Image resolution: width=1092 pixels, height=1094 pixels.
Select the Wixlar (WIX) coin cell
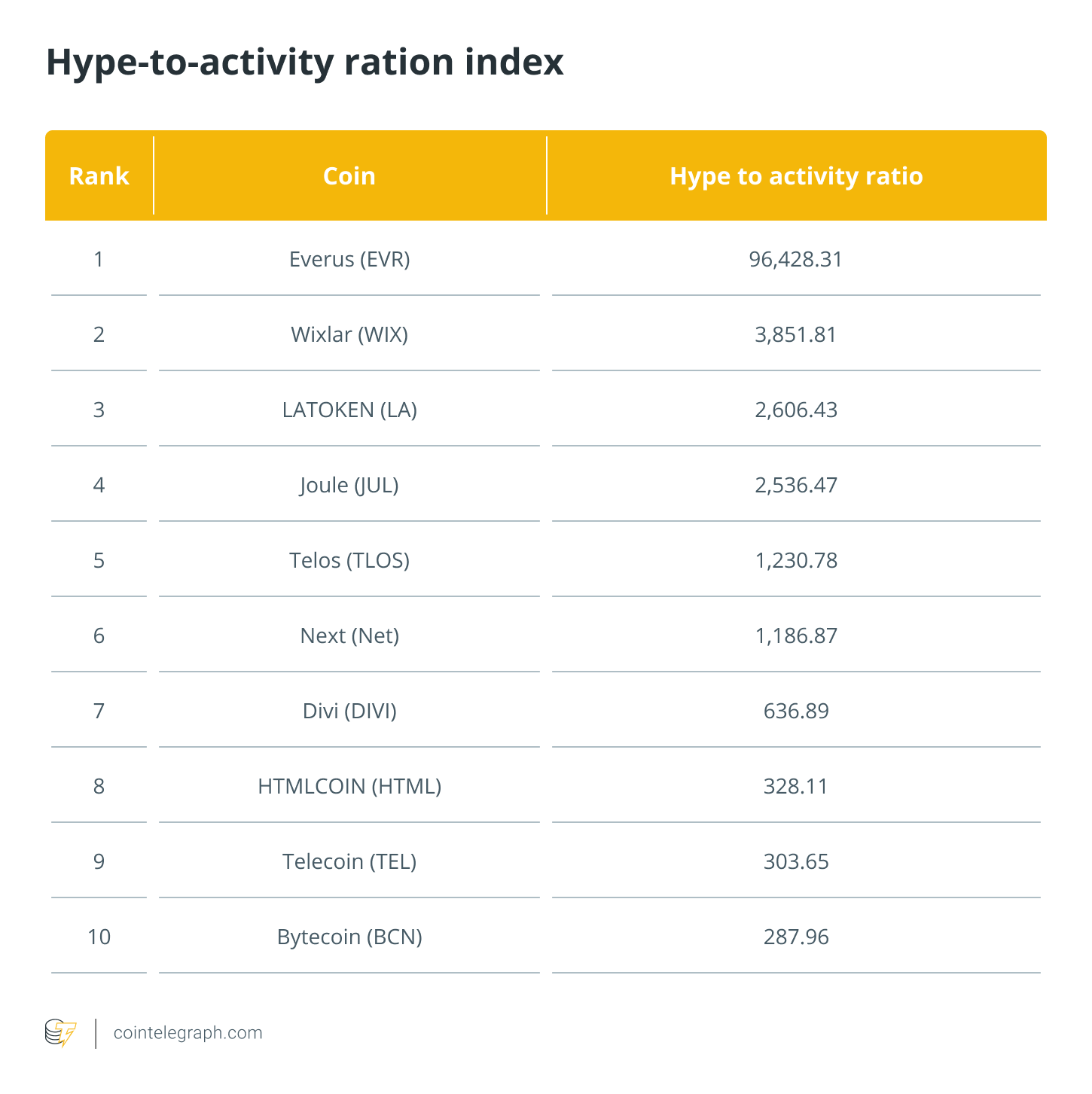[349, 334]
